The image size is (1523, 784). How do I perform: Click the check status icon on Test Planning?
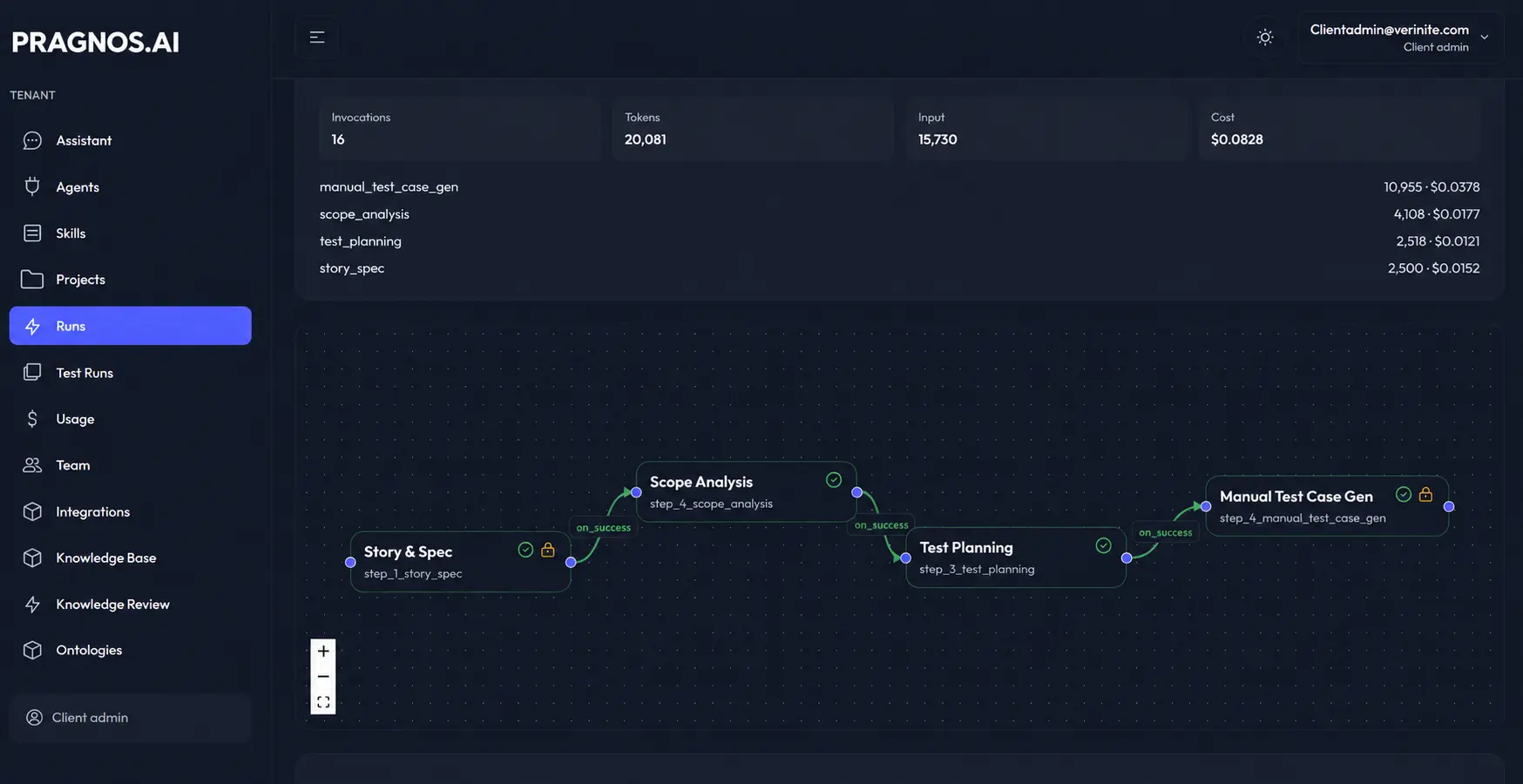tap(1104, 545)
